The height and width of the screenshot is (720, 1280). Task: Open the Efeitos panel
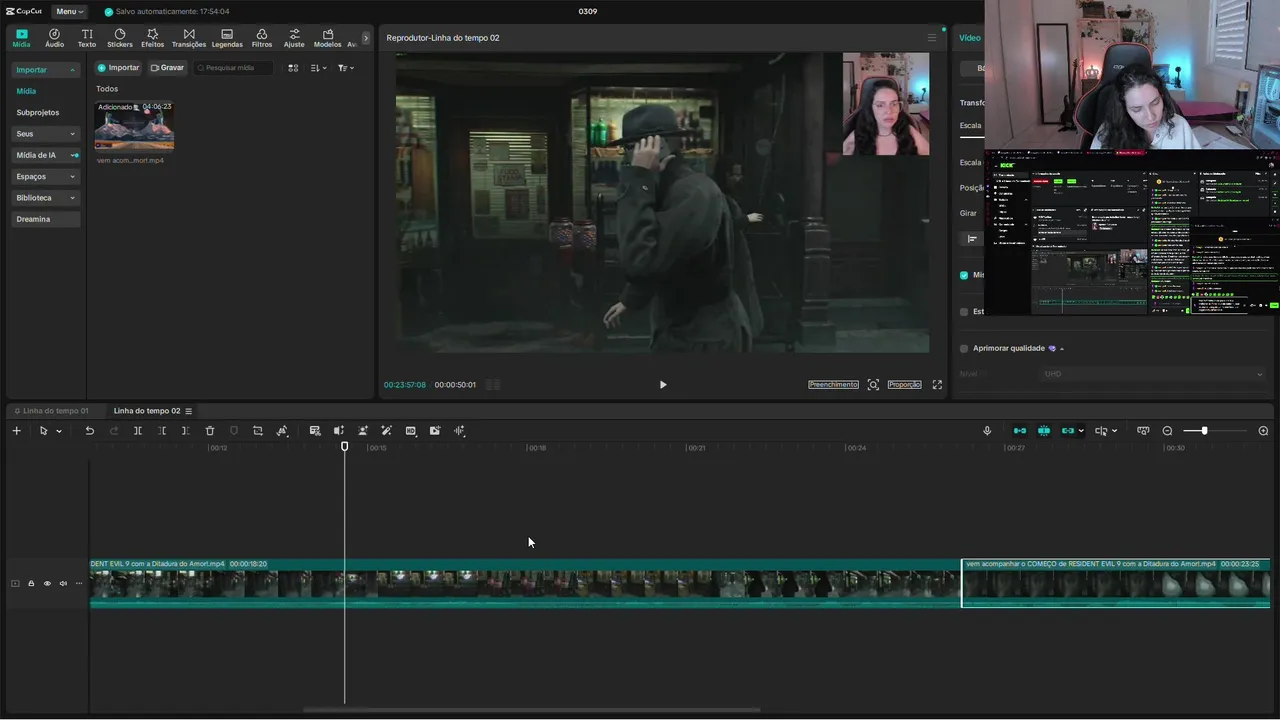(152, 38)
